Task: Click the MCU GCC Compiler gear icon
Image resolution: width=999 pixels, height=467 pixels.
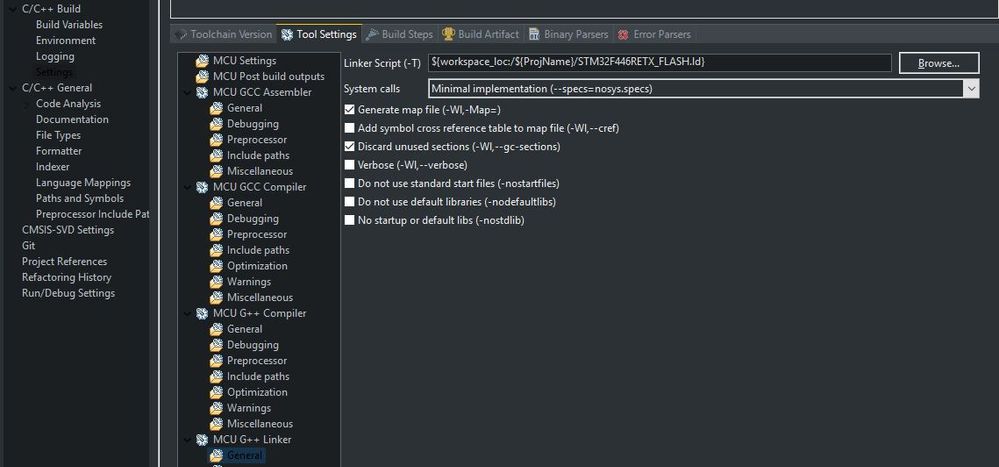Action: [x=202, y=187]
